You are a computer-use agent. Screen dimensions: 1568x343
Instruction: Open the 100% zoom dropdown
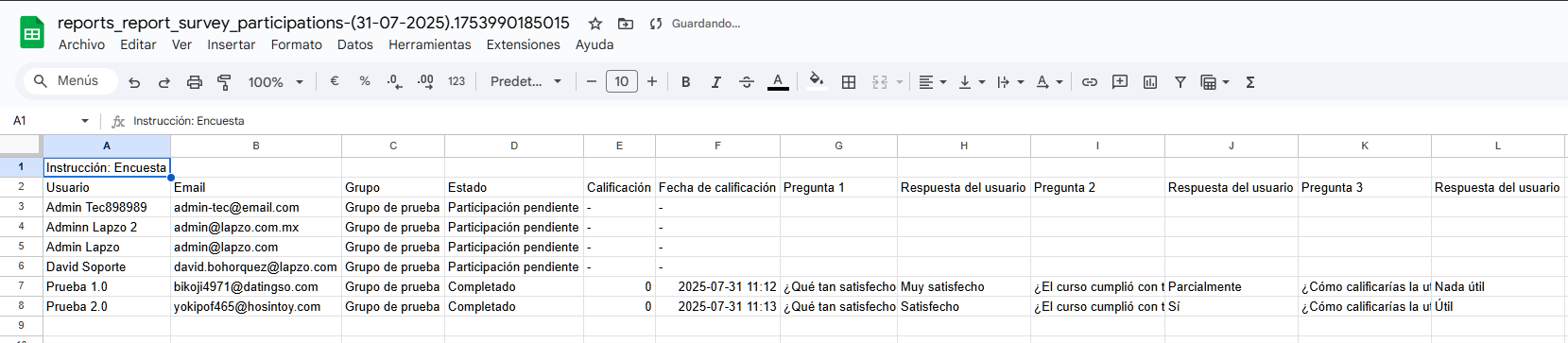pos(276,82)
